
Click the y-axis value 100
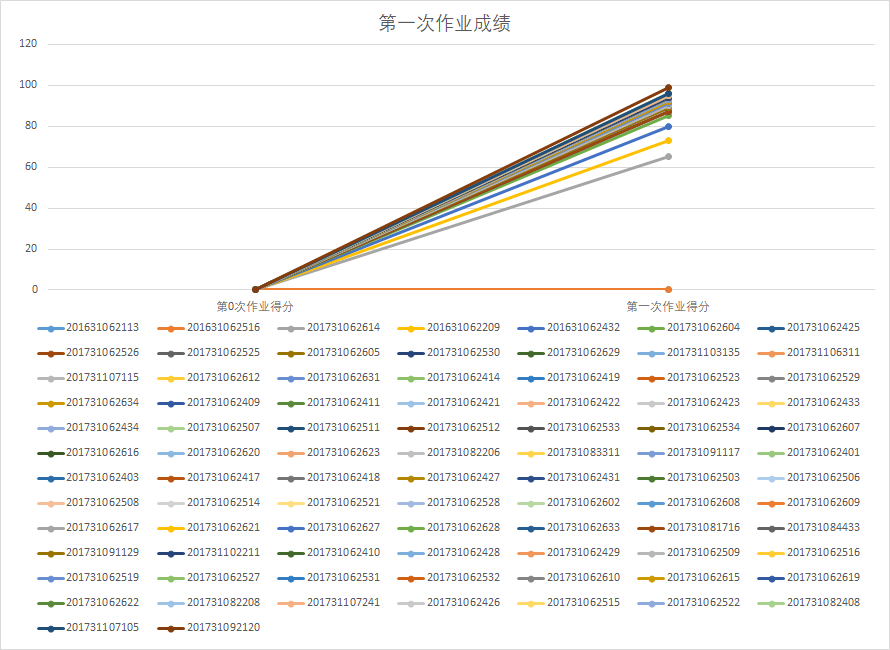pyautogui.click(x=28, y=85)
